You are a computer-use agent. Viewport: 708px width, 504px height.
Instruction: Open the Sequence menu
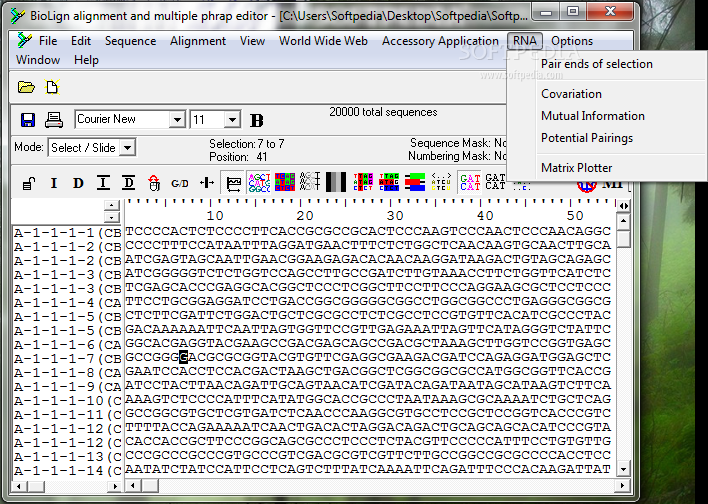(x=130, y=41)
